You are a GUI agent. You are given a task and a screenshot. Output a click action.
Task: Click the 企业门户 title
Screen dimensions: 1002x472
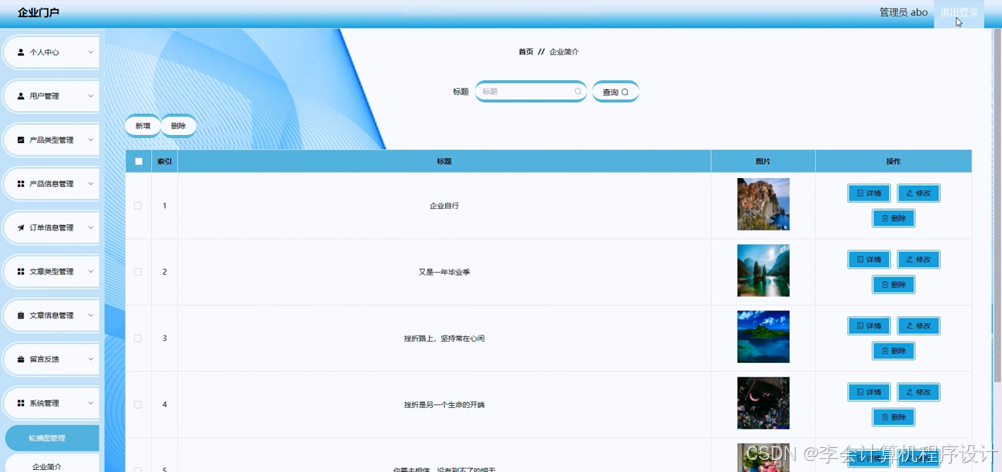38,13
